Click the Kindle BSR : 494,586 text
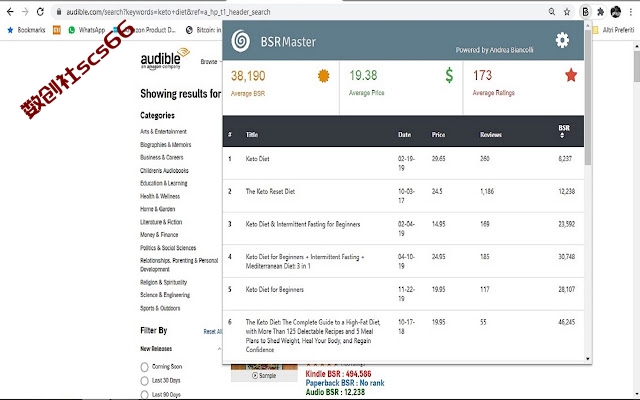The height and width of the screenshot is (400, 640). [x=338, y=374]
